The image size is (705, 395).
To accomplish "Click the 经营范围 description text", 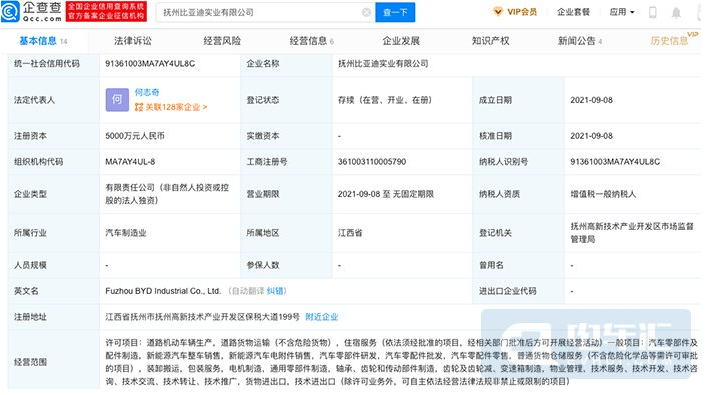I will coord(402,362).
